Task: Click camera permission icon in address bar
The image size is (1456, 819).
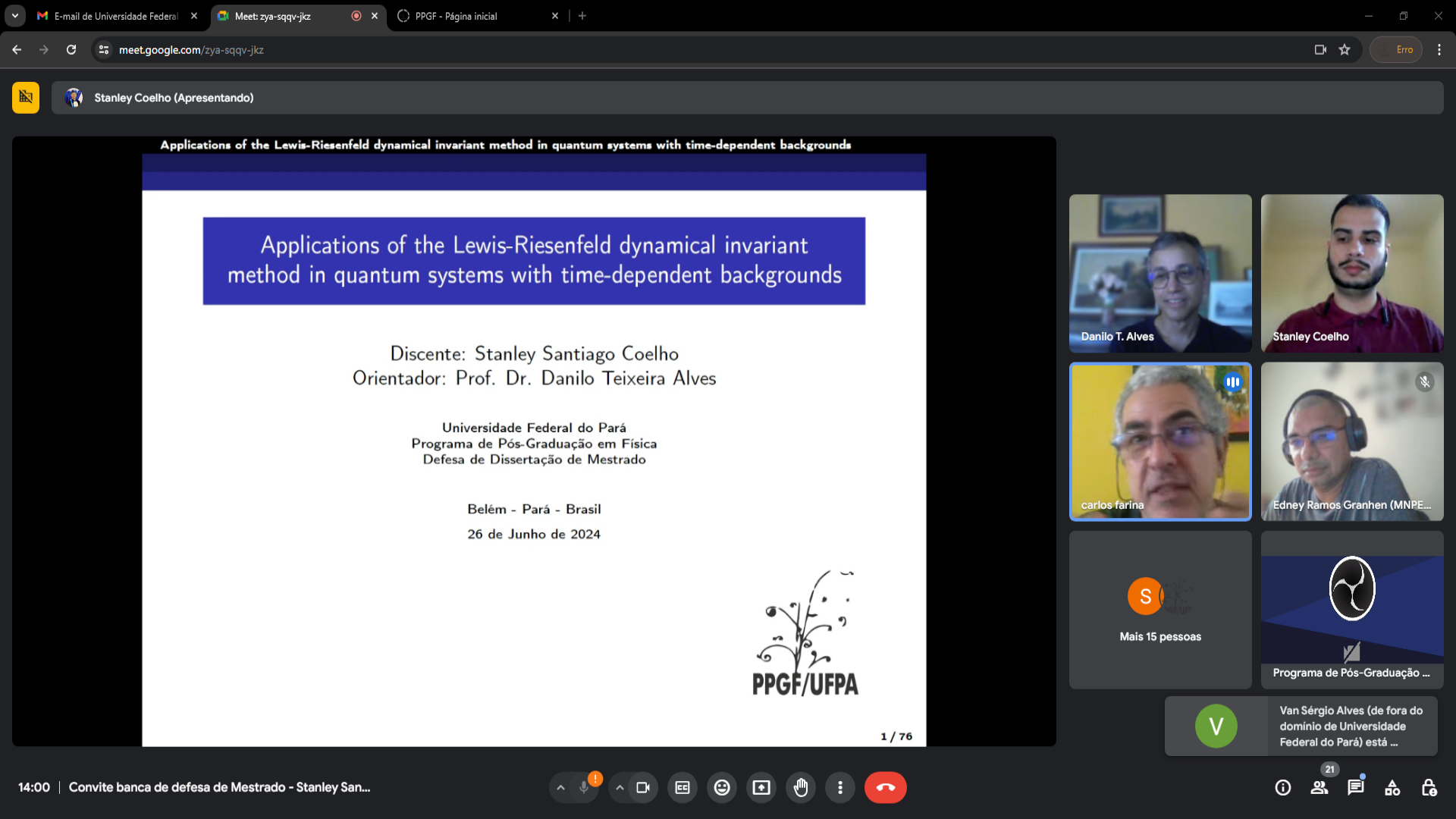Action: (x=1320, y=50)
